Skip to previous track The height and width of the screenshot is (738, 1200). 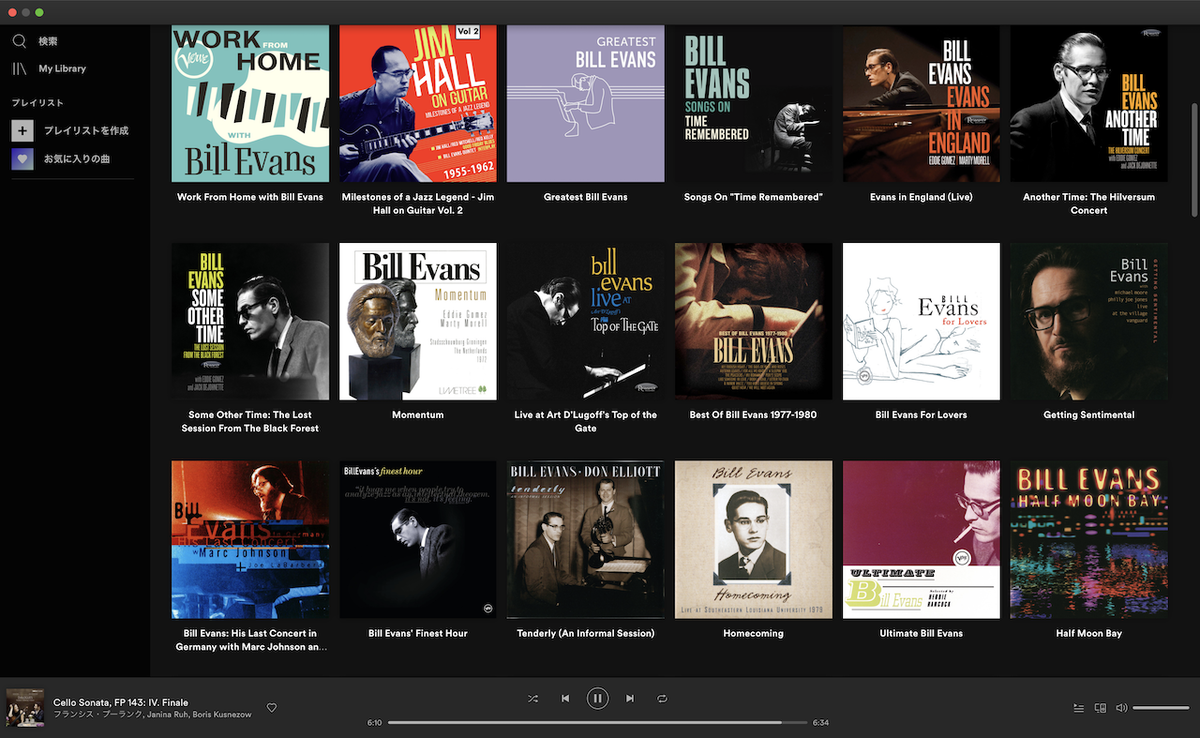point(565,698)
